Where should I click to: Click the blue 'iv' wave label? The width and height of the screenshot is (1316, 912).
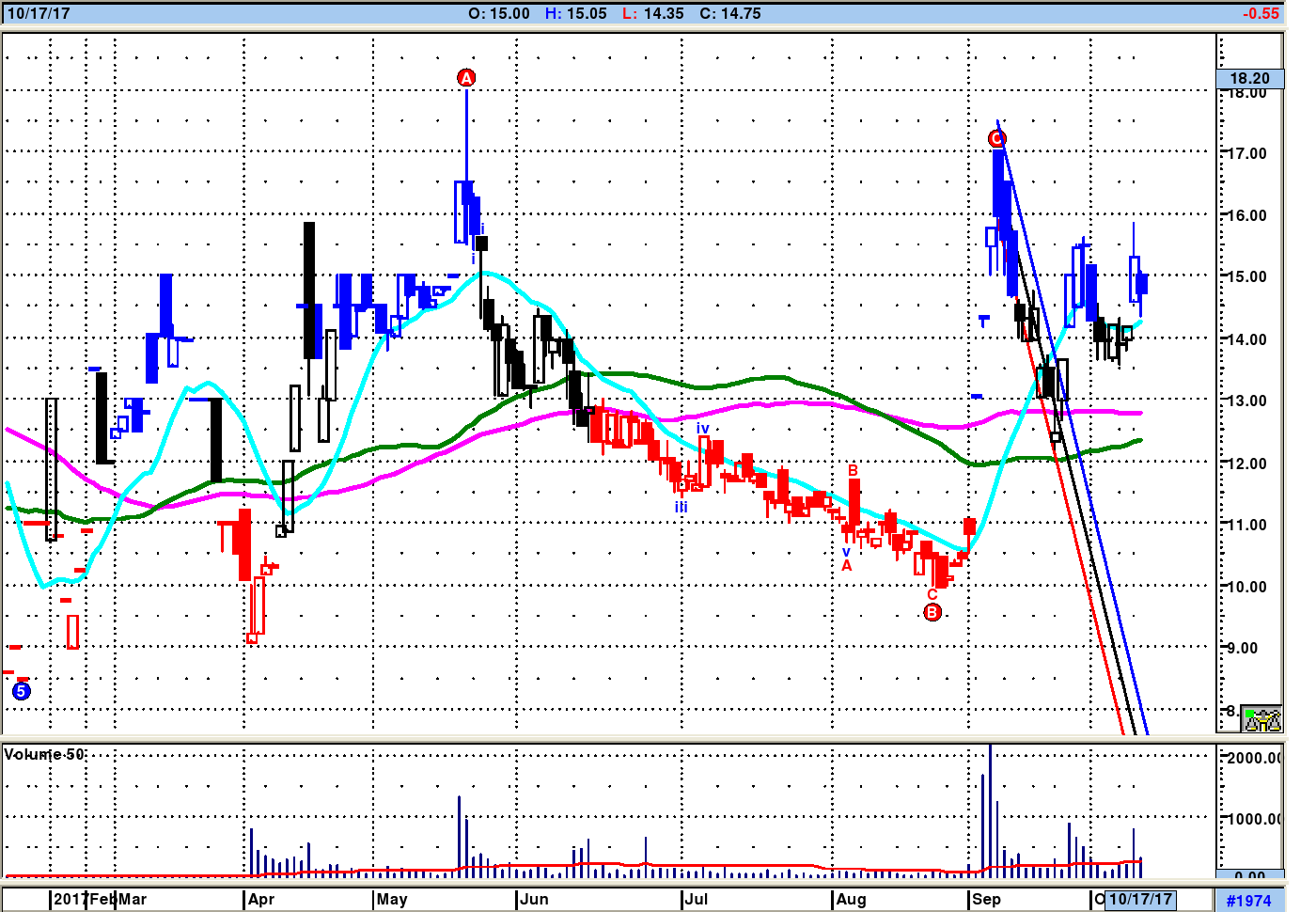click(702, 429)
